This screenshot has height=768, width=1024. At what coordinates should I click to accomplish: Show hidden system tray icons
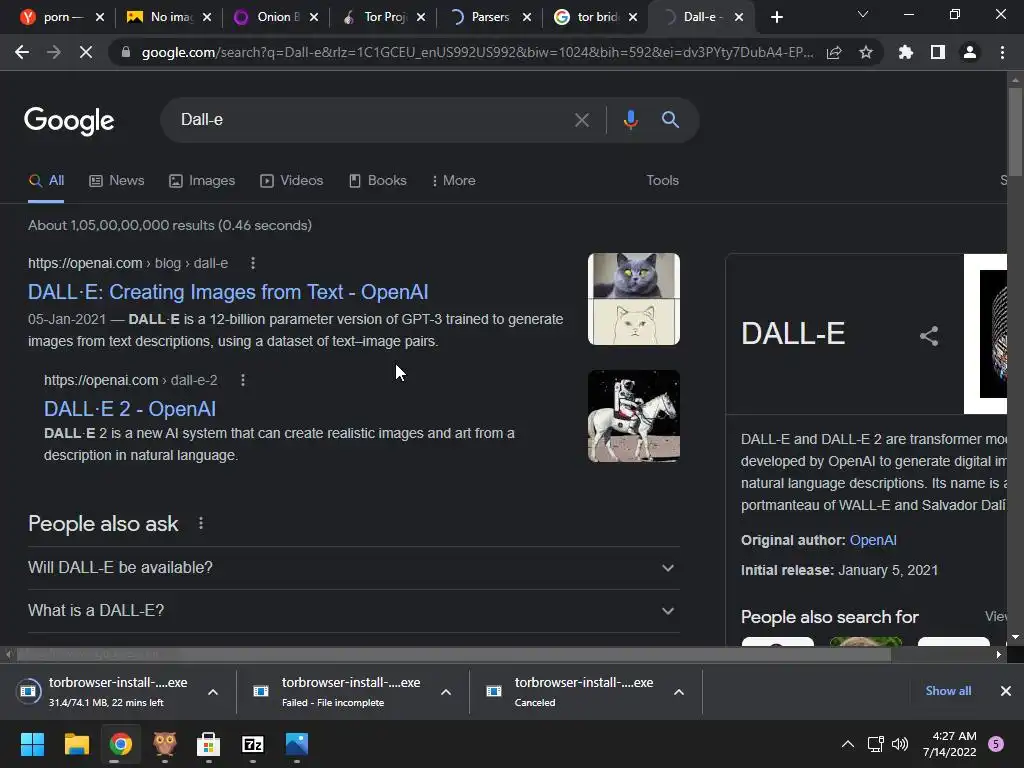click(x=848, y=744)
